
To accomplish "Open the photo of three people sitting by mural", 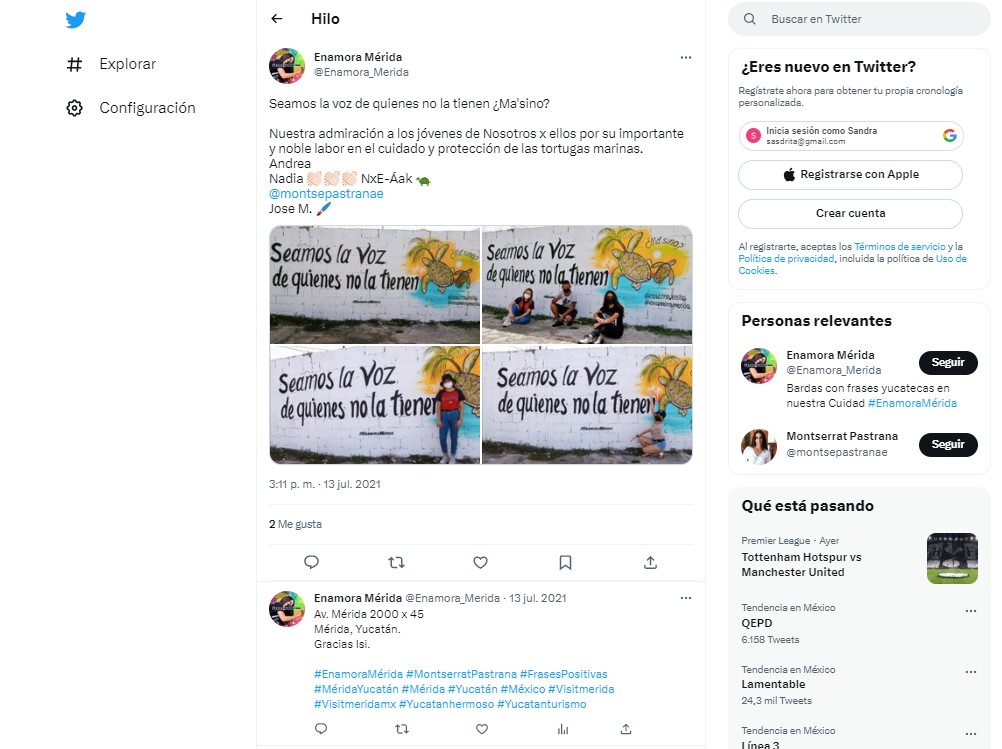I will click(587, 284).
